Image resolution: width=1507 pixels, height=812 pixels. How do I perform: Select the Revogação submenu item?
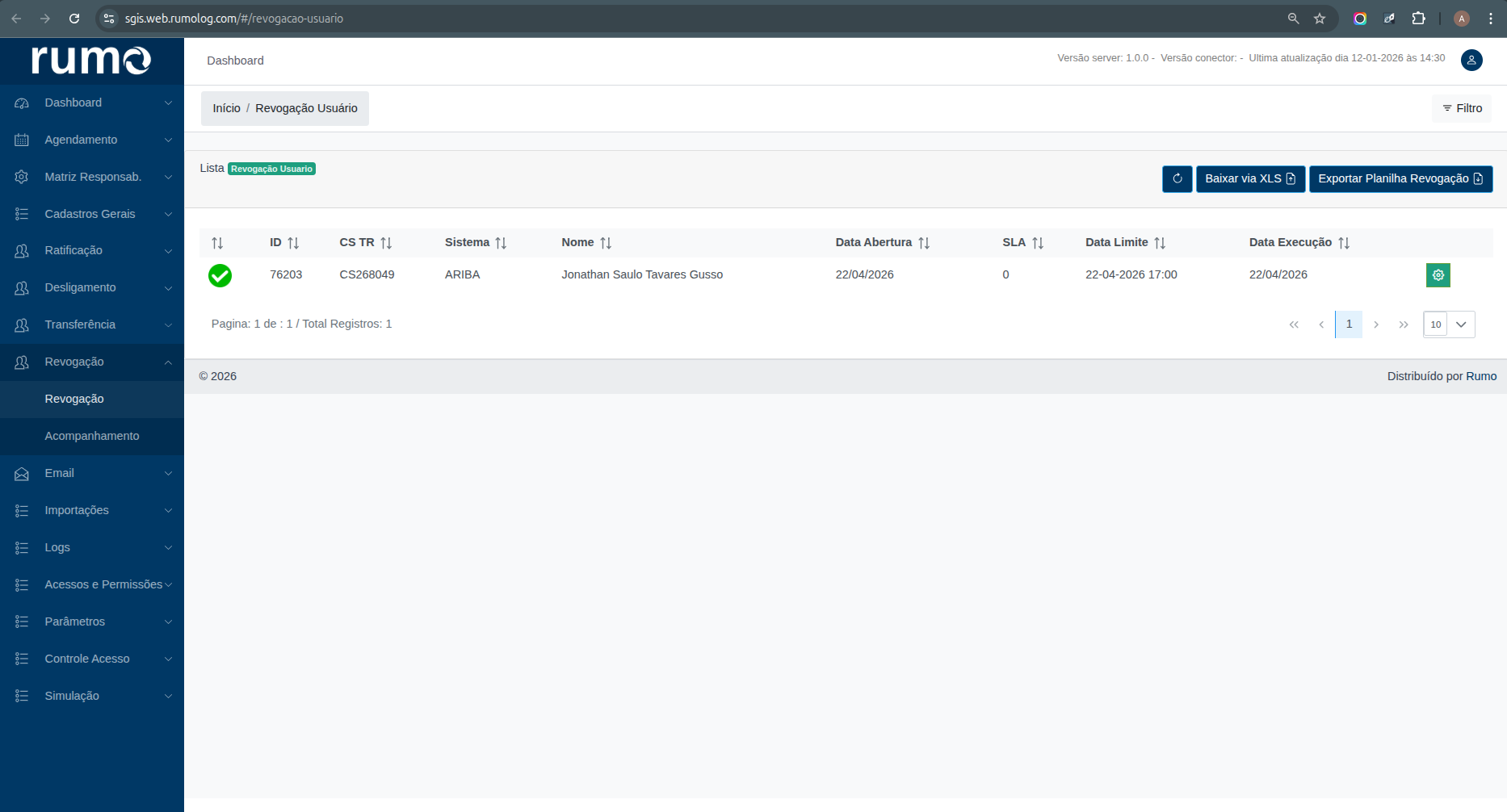point(92,400)
